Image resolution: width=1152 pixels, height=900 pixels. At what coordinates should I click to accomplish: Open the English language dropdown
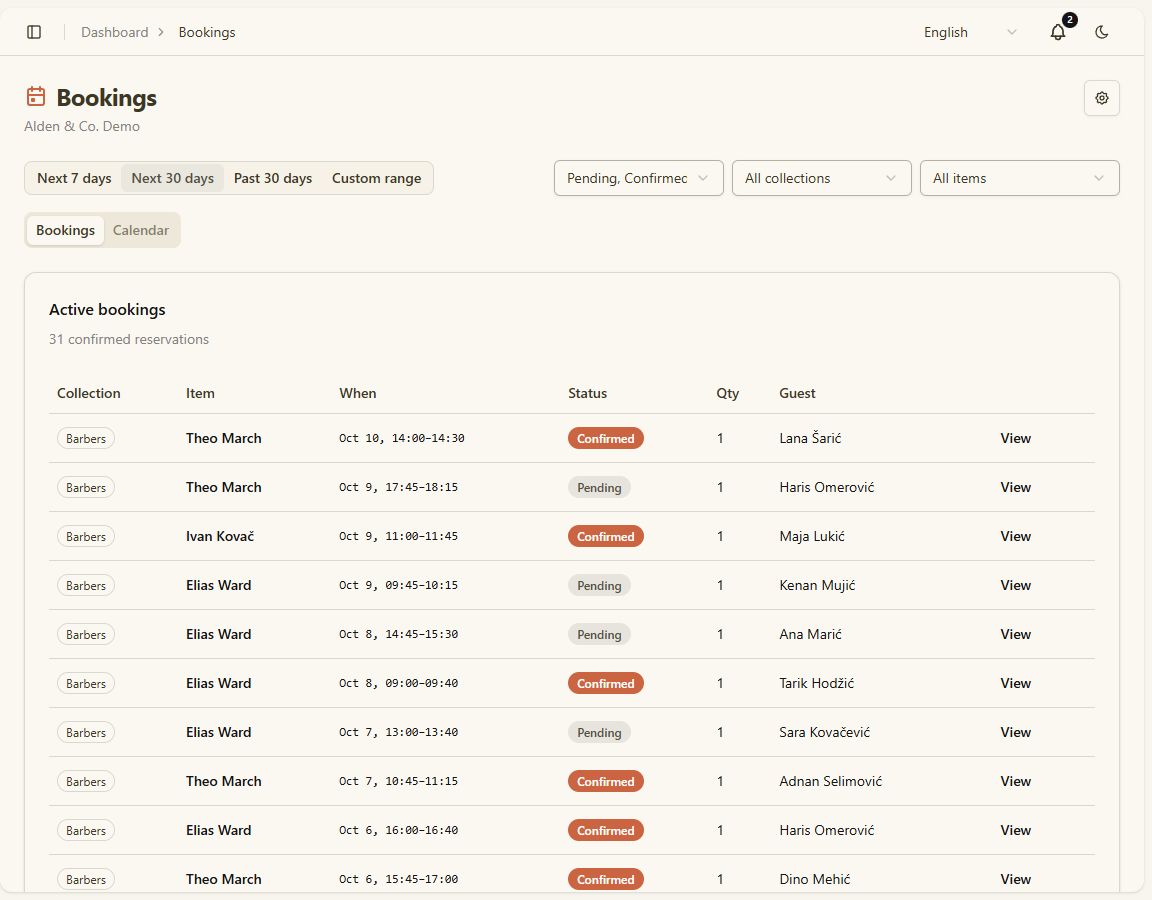tap(970, 32)
